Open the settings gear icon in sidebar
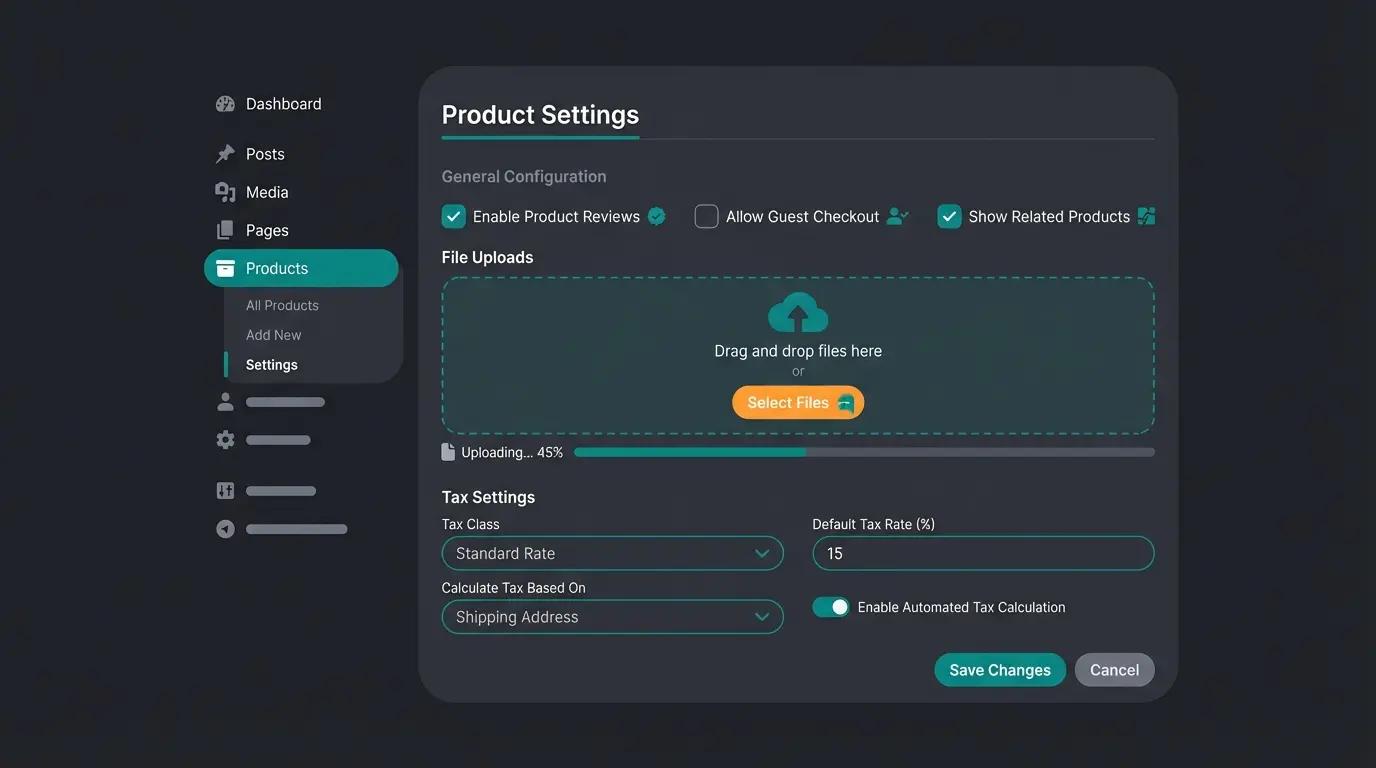This screenshot has width=1376, height=768. pos(225,439)
